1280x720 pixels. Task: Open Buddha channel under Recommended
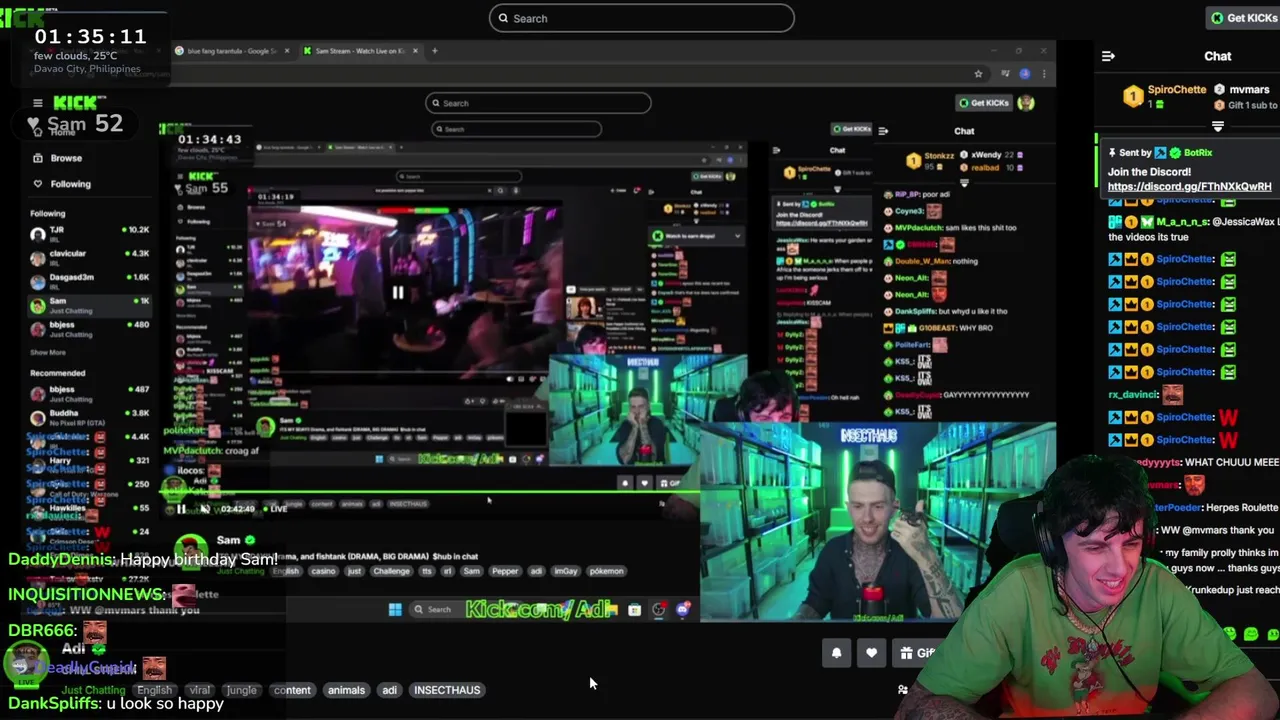pyautogui.click(x=90, y=416)
